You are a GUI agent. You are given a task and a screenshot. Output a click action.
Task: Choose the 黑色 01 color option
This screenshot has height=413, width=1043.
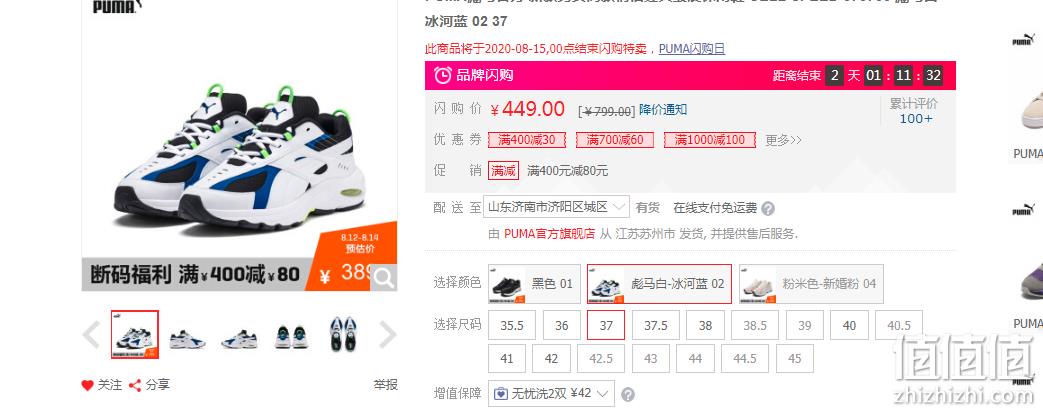[535, 284]
